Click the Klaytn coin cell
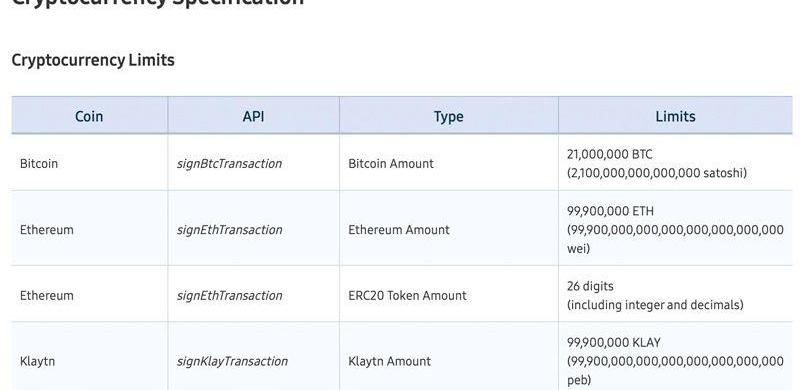This screenshot has width=800, height=390. (37, 361)
